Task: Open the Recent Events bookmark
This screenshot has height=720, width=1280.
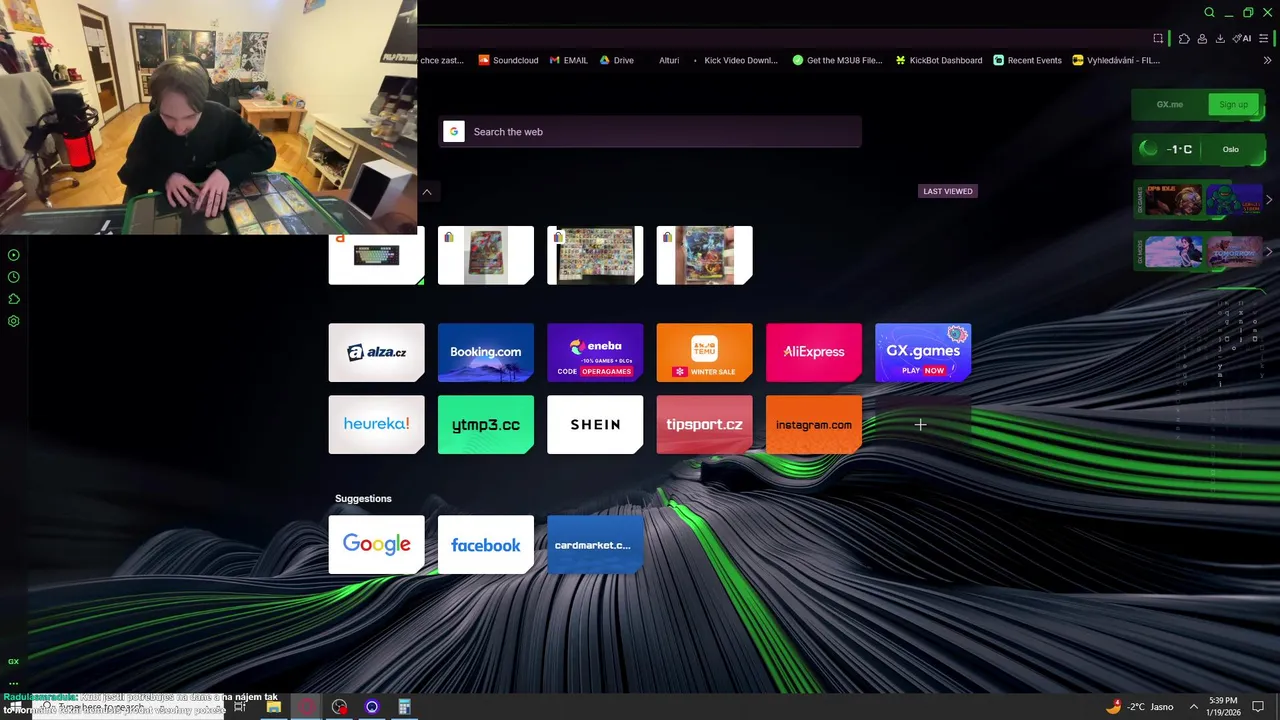Action: pyautogui.click(x=1028, y=60)
